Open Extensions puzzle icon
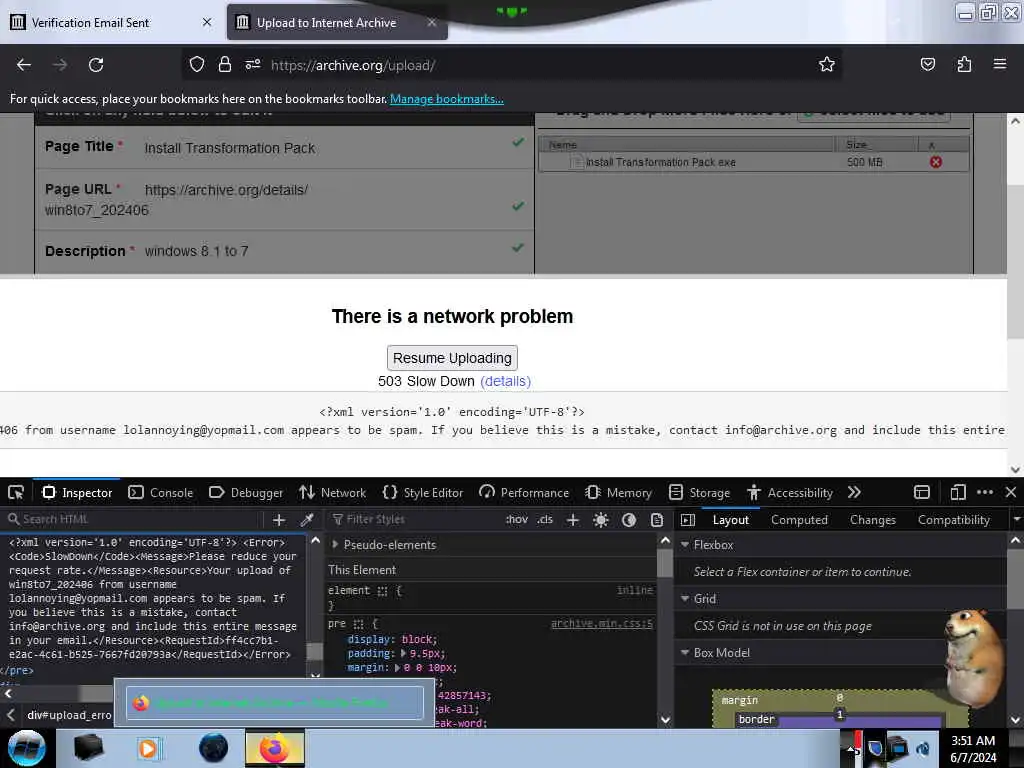The height and width of the screenshot is (768, 1024). pyautogui.click(x=964, y=64)
